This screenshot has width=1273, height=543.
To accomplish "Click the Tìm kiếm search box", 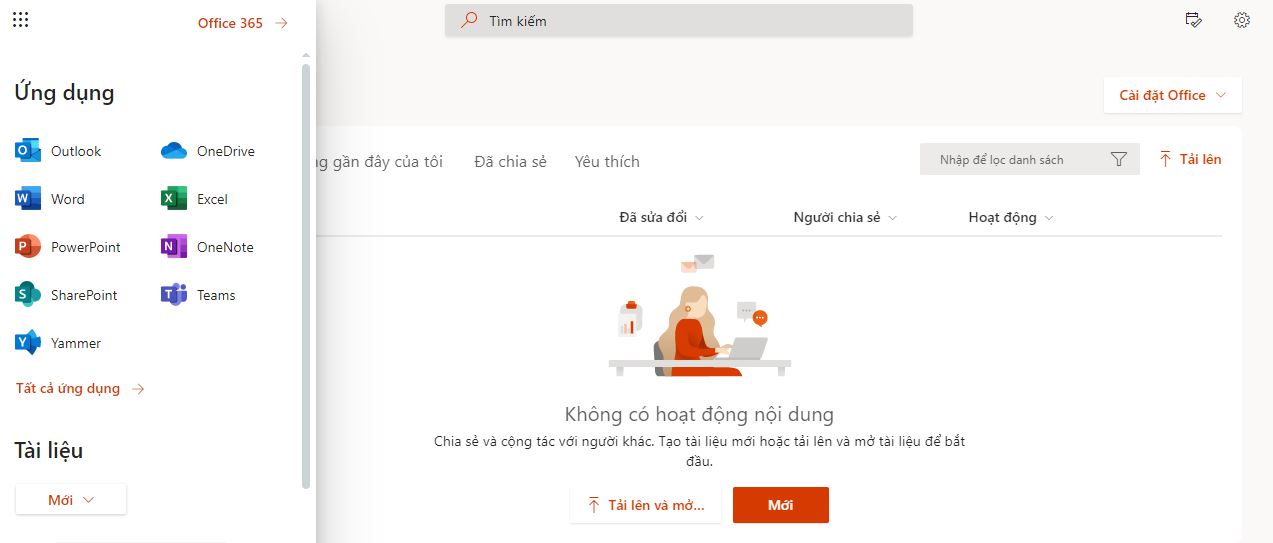I will click(x=679, y=21).
